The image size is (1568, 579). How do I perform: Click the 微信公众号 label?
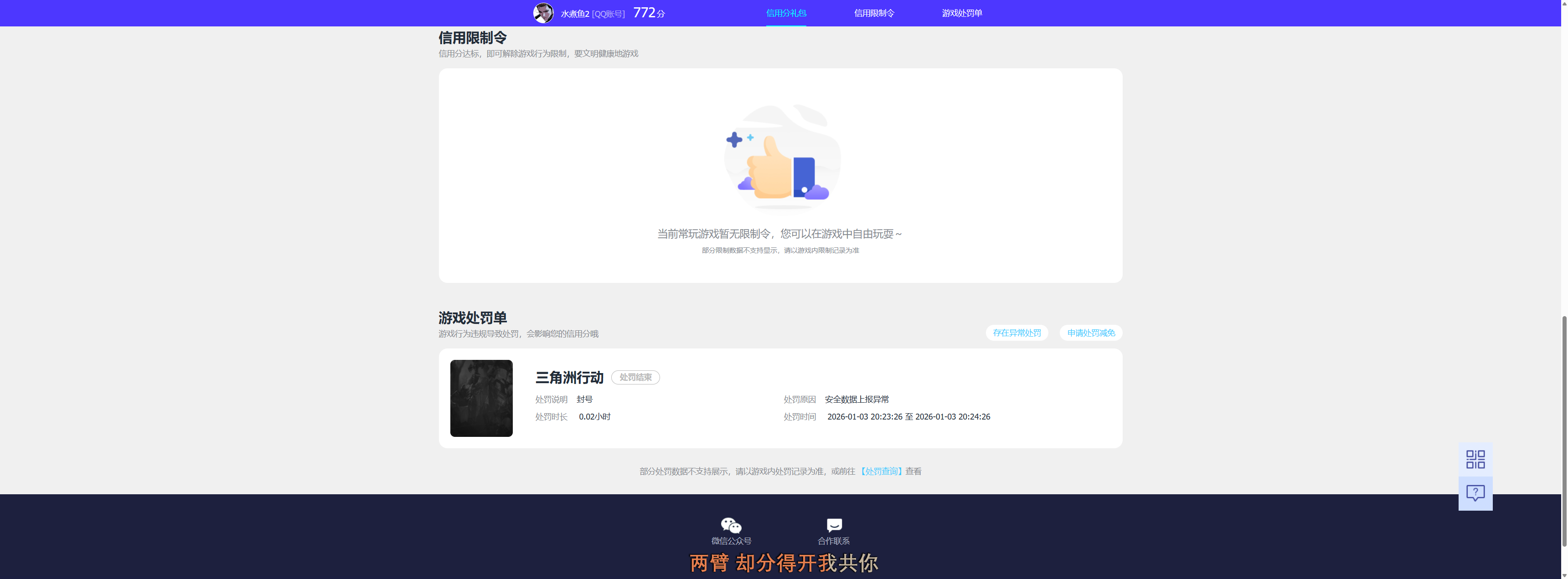pos(731,541)
